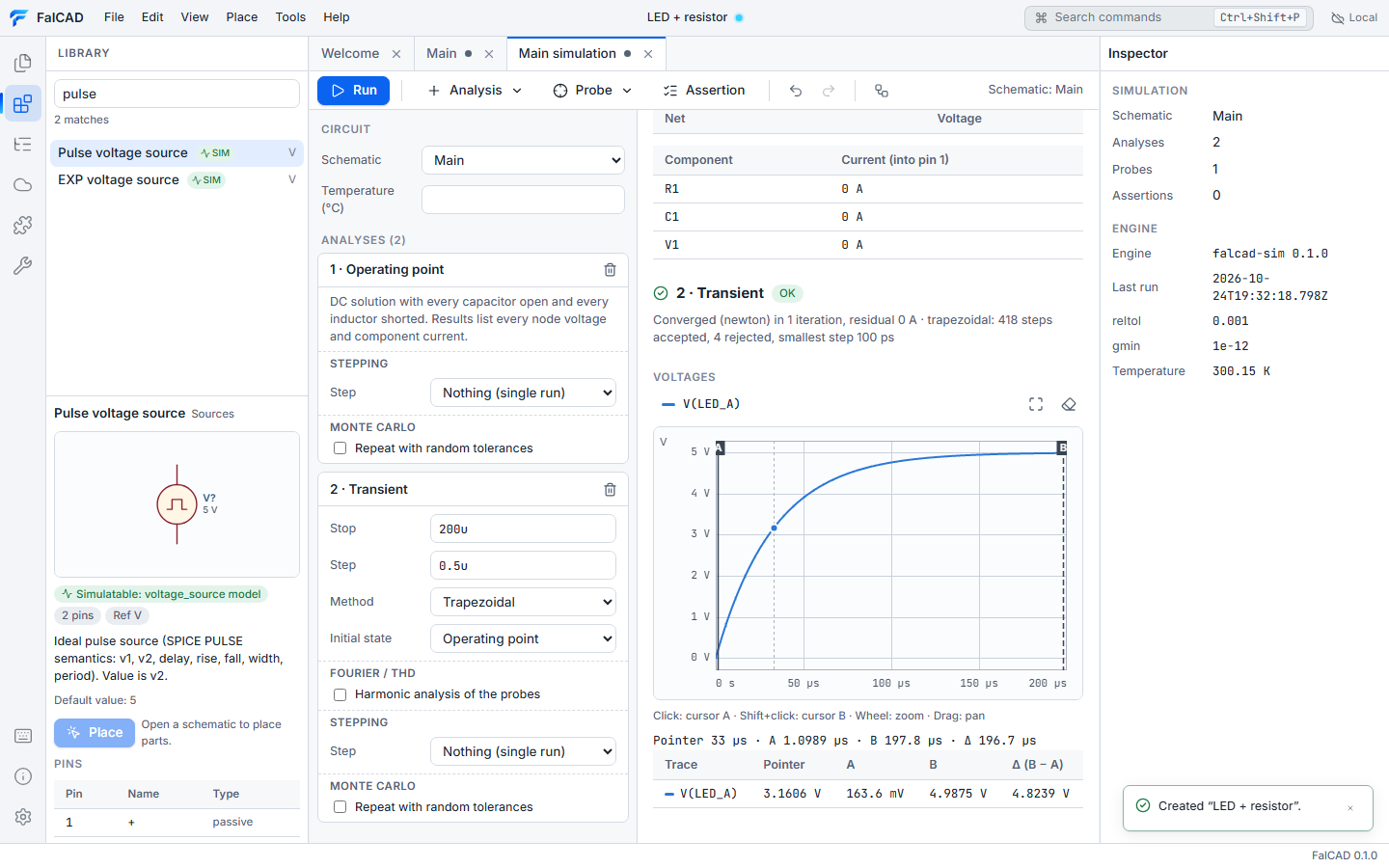
Task: Click the link icon beside redo
Action: (x=881, y=91)
